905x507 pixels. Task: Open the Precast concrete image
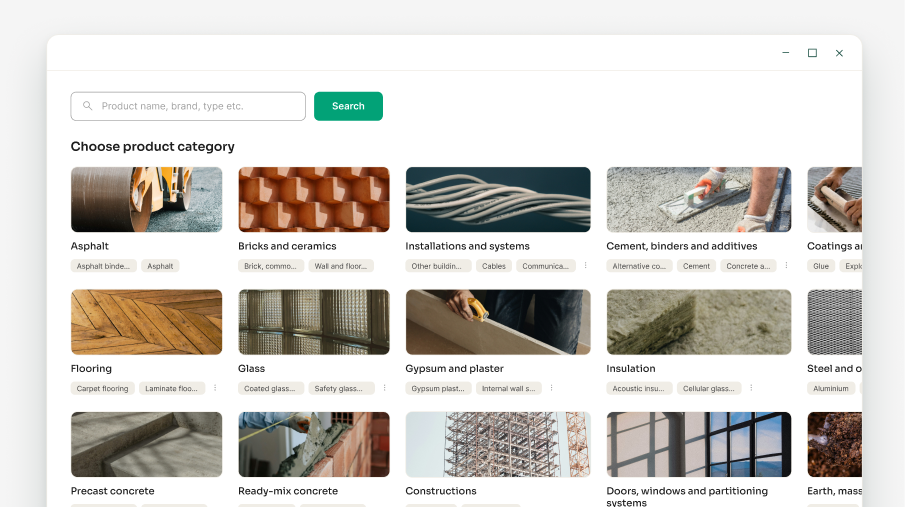click(147, 445)
